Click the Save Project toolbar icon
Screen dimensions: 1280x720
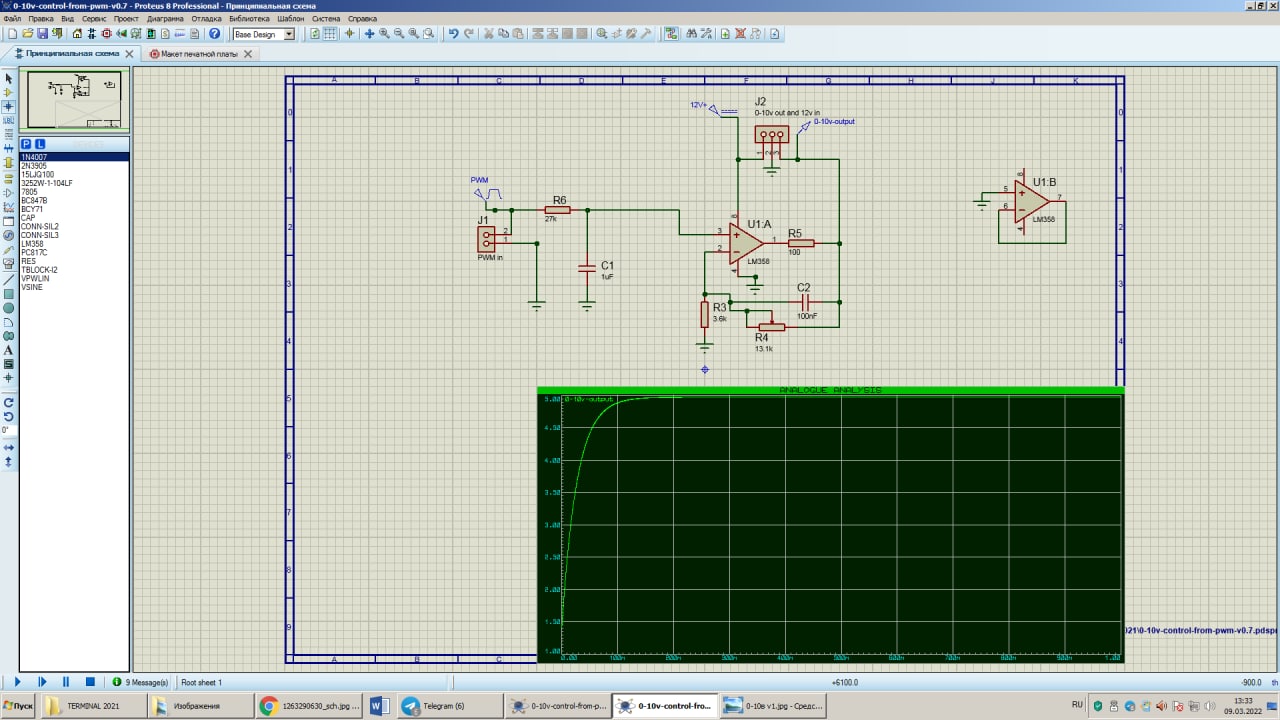click(43, 34)
